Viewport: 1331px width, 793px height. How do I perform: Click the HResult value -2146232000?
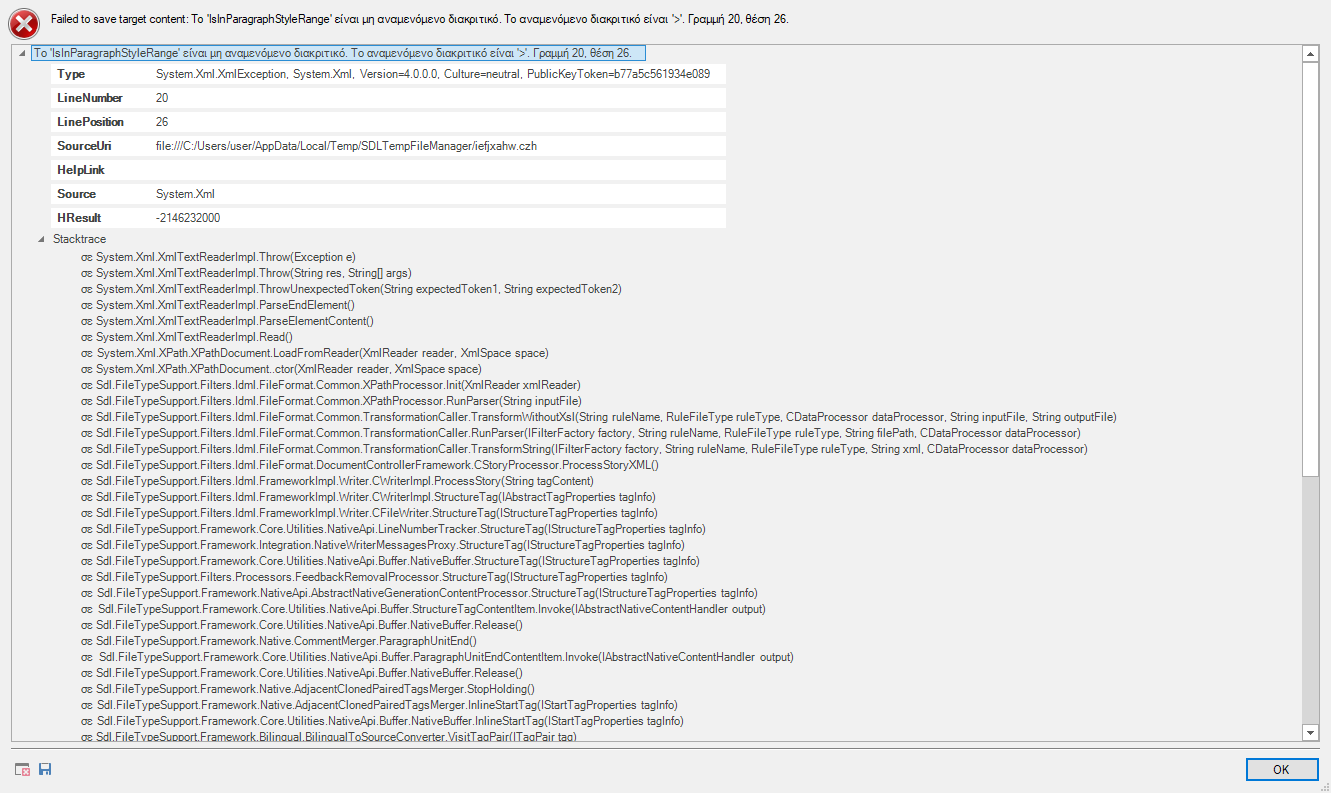point(188,218)
